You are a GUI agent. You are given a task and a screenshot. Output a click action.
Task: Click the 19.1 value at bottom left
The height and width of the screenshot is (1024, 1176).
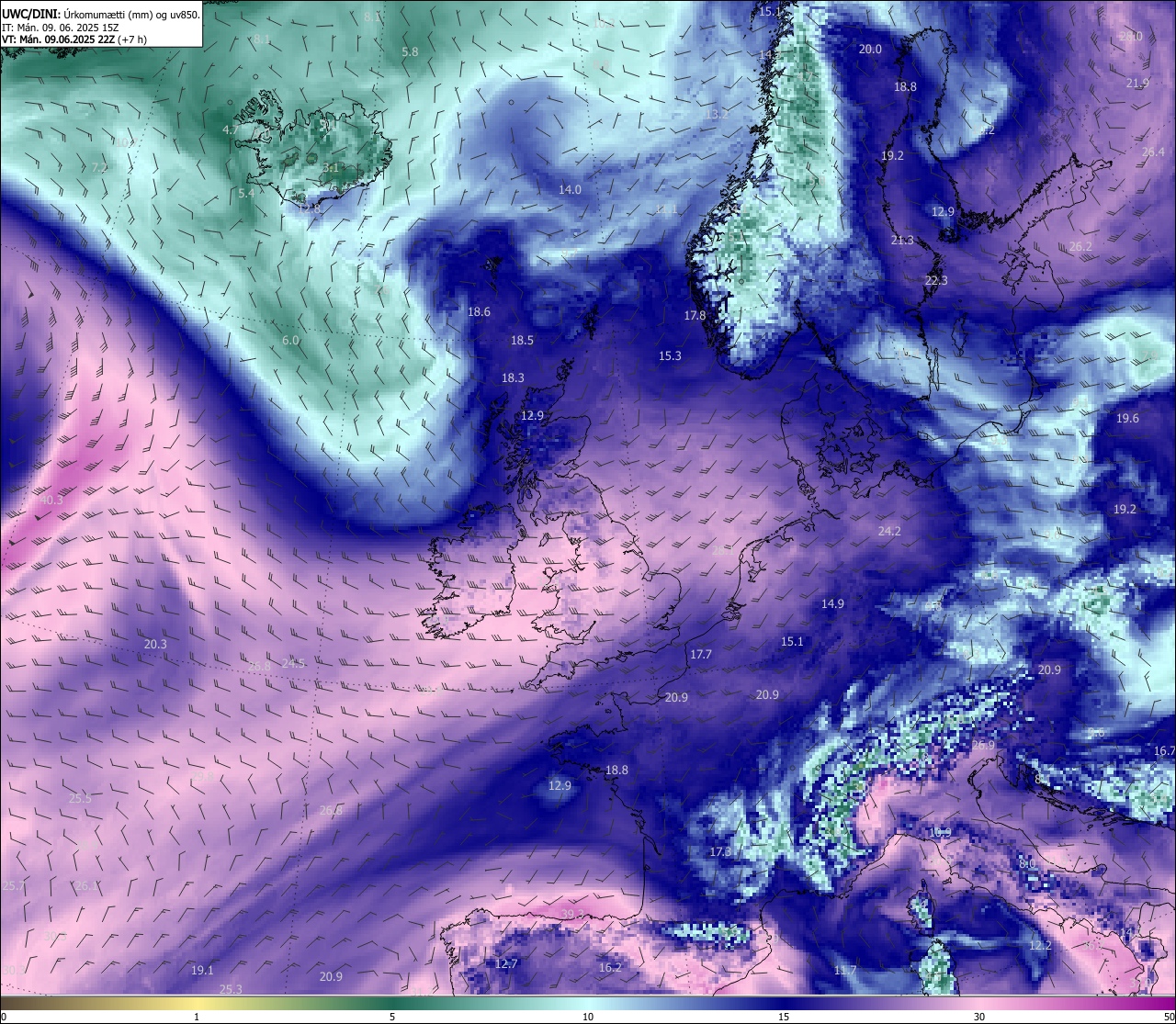pyautogui.click(x=202, y=971)
